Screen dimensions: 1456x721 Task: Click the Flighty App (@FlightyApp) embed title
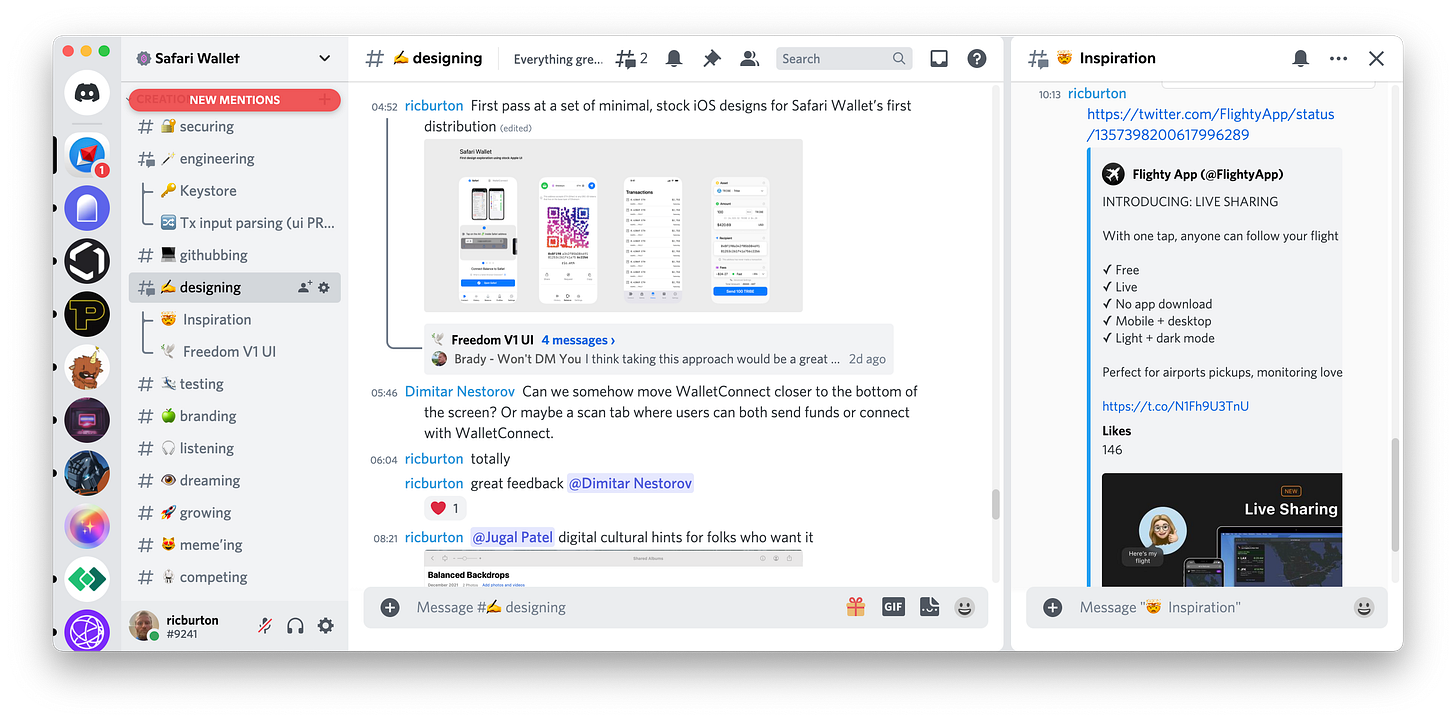click(x=1208, y=174)
